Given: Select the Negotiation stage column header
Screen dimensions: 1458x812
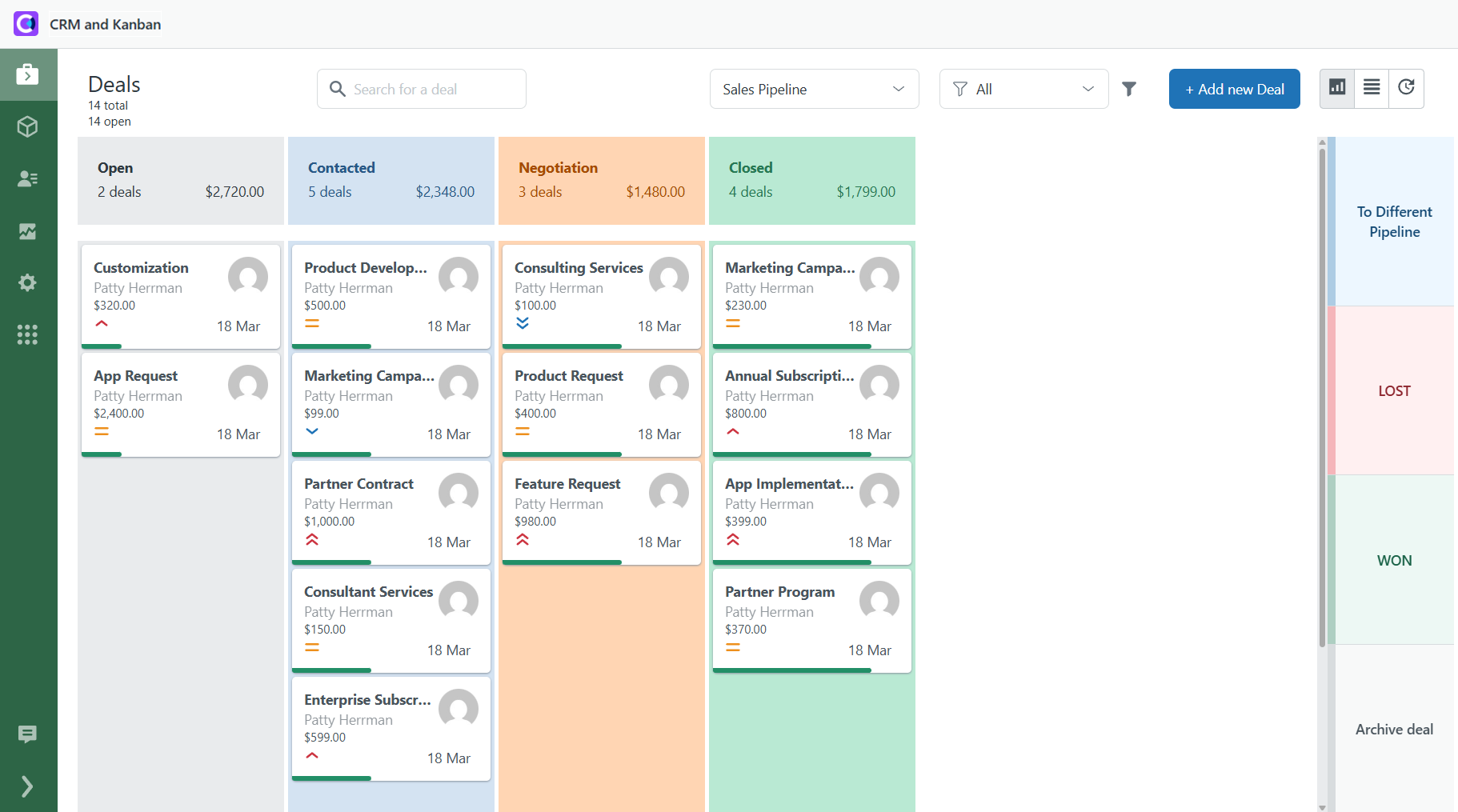Looking at the screenshot, I should point(601,180).
